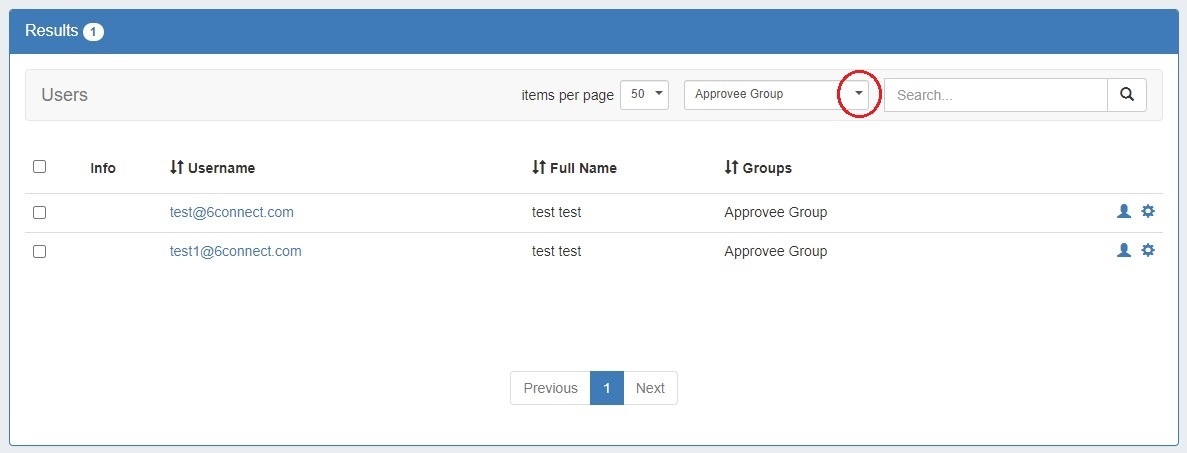Sort by Groups column arrows icon
The height and width of the screenshot is (453, 1187).
(x=731, y=168)
